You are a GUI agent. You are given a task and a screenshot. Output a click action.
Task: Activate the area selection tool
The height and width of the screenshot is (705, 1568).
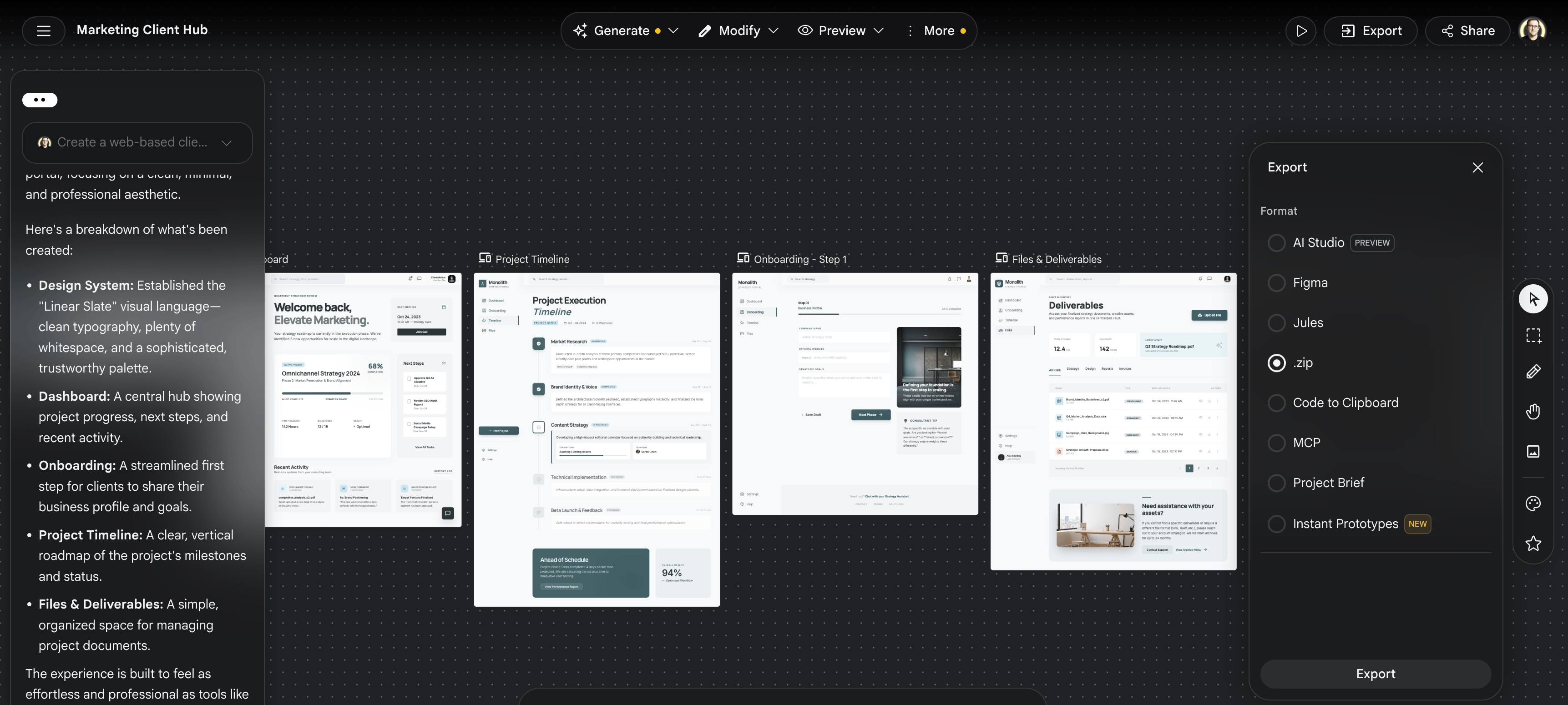pyautogui.click(x=1533, y=336)
